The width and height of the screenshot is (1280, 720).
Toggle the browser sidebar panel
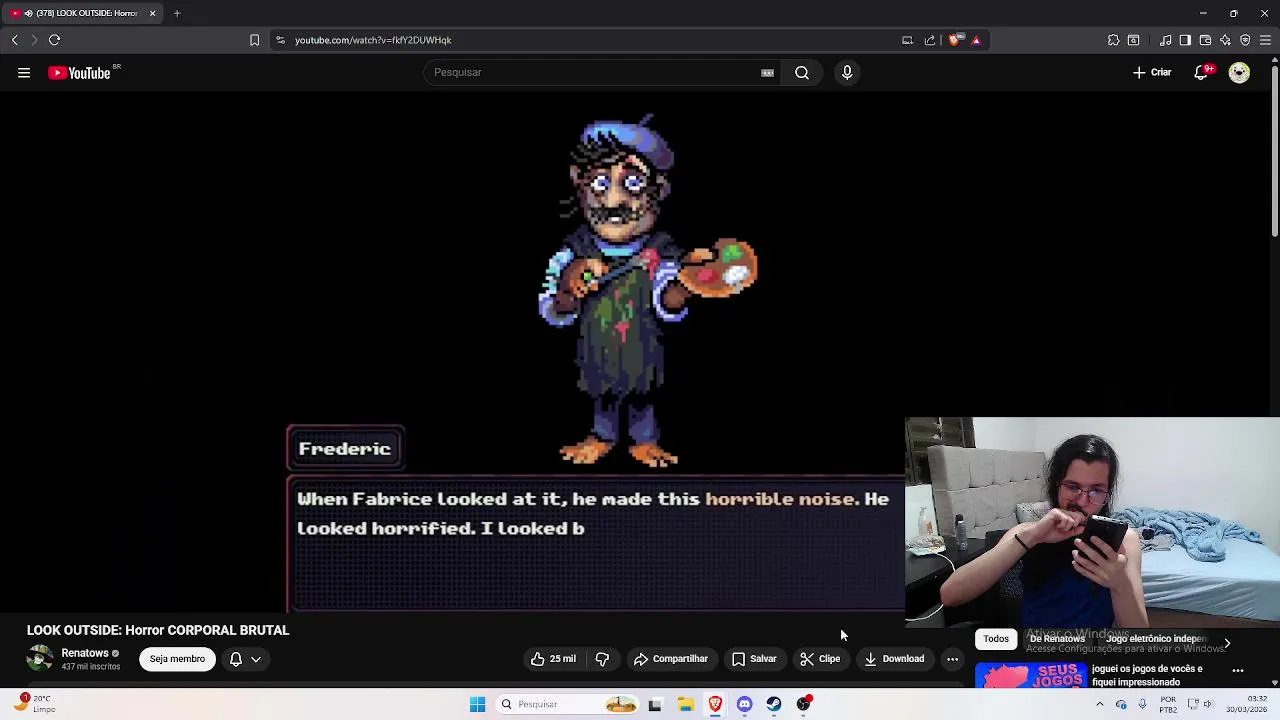[x=1185, y=40]
